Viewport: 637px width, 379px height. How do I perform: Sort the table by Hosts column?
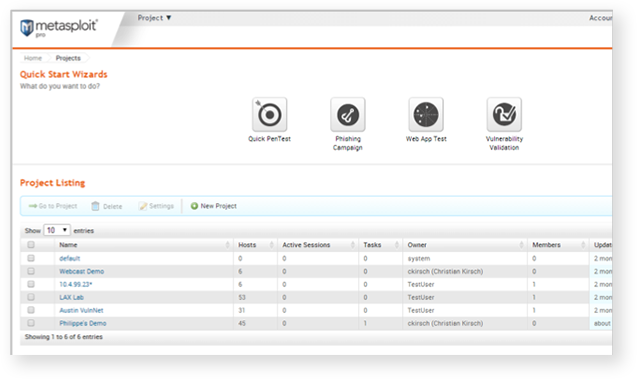(x=256, y=245)
